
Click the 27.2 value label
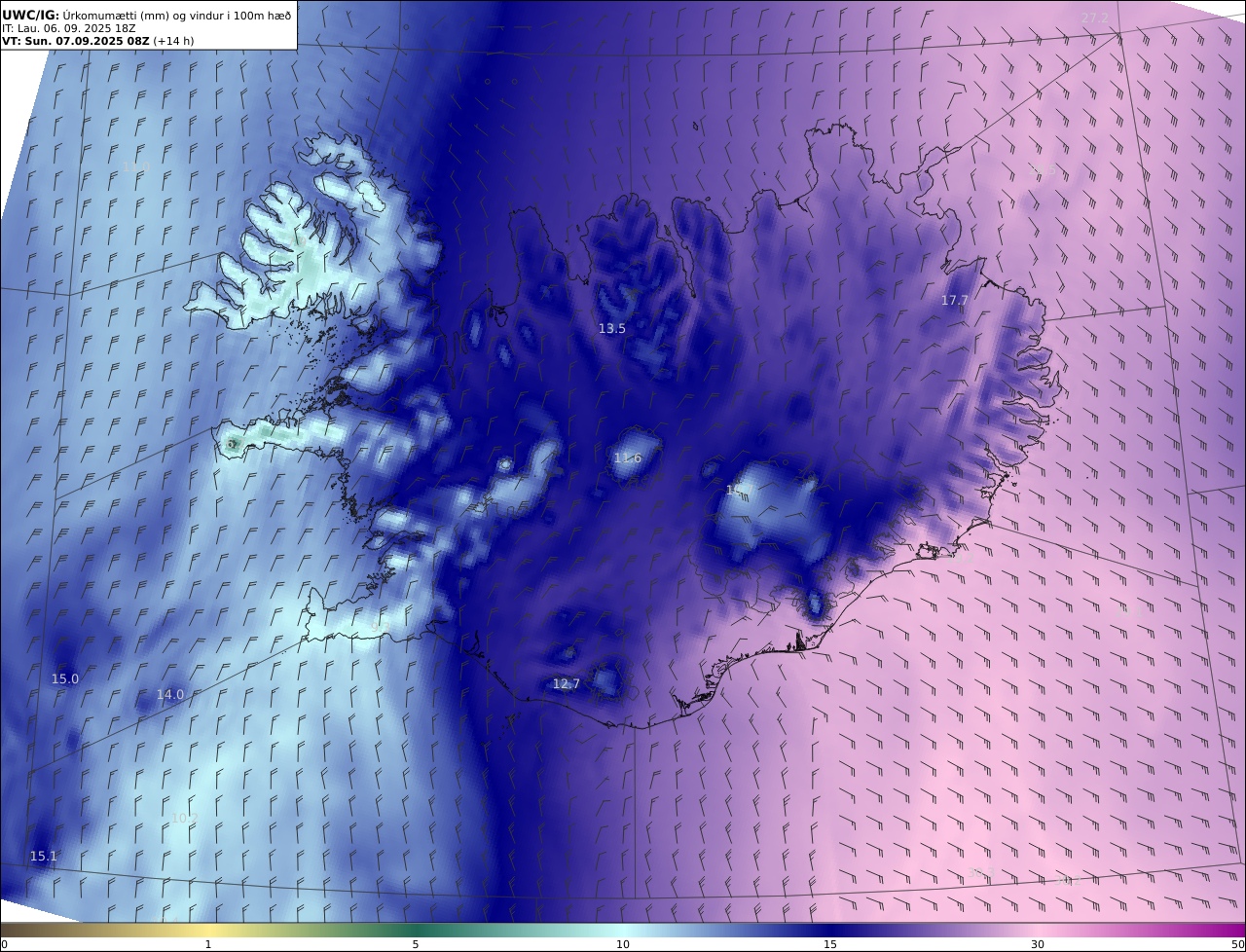1095,18
